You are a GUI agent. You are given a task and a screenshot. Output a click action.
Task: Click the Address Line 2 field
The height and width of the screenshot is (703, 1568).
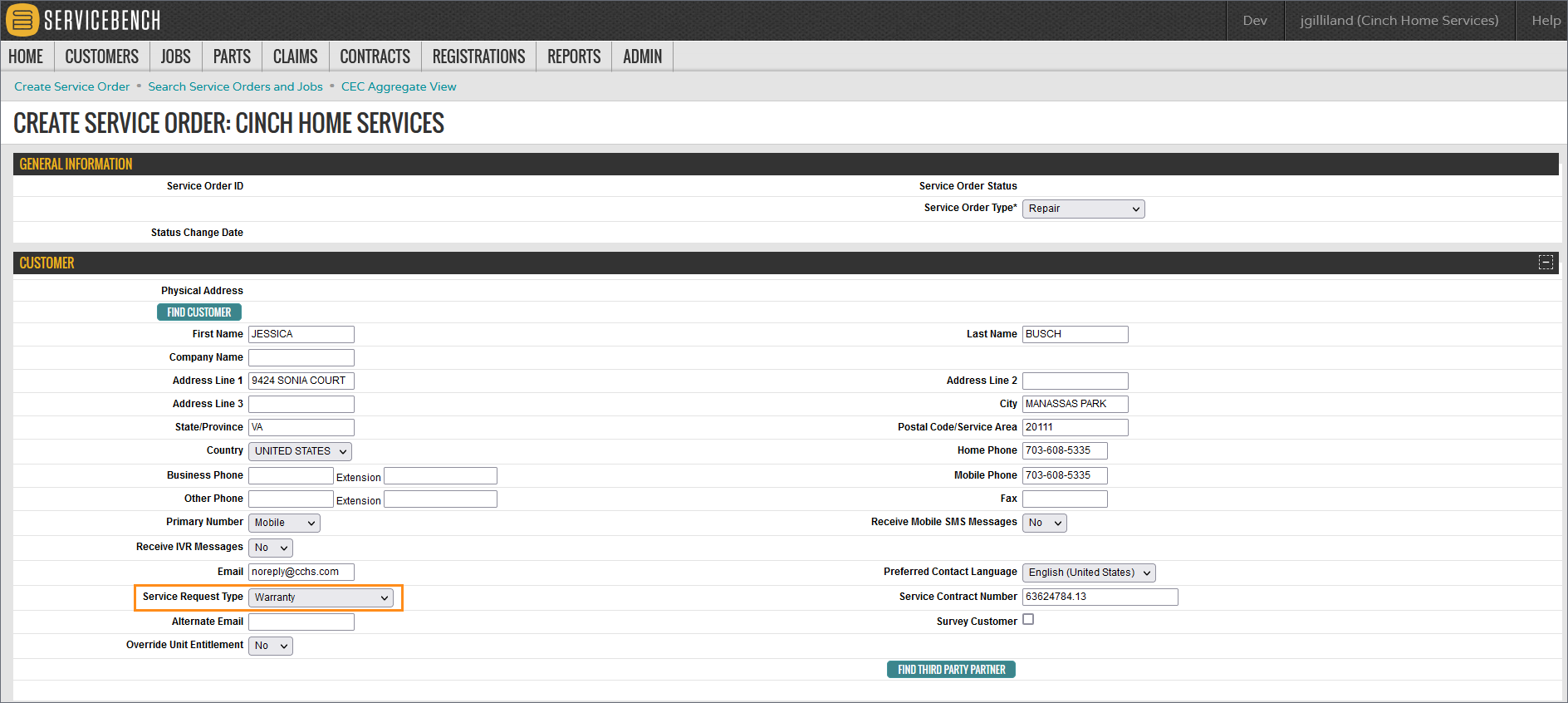coord(1076,381)
